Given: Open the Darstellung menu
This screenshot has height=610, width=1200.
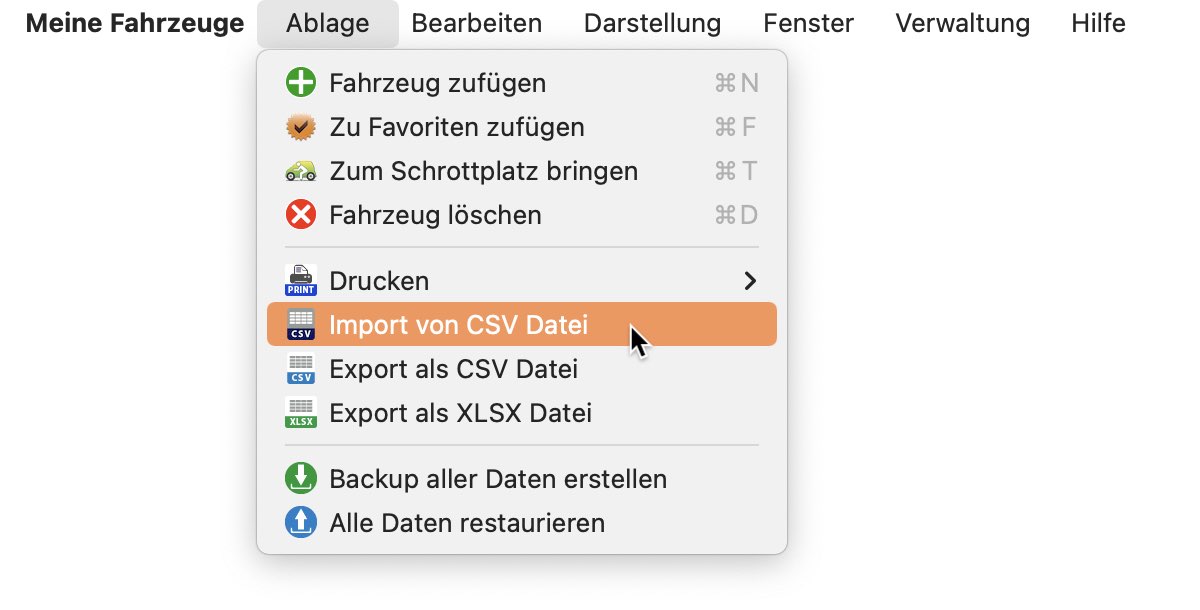Looking at the screenshot, I should [652, 23].
